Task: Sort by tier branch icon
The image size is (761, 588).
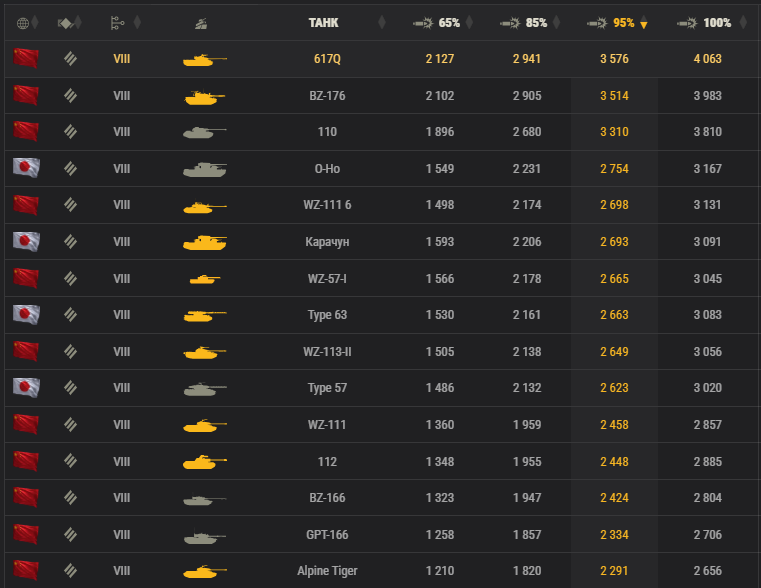Action: pos(117,23)
